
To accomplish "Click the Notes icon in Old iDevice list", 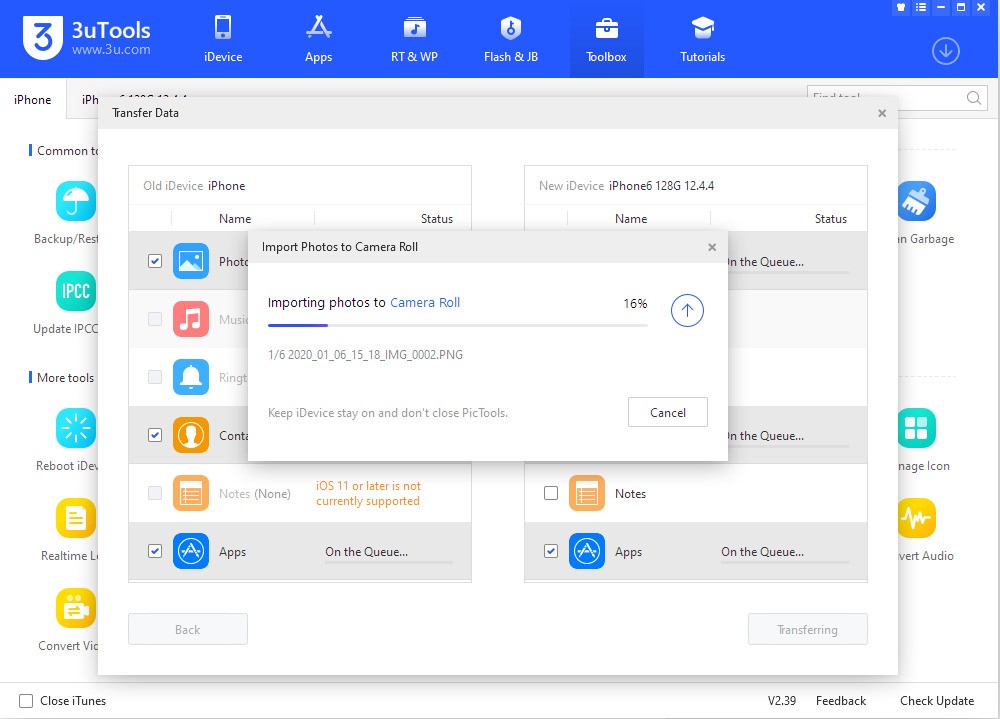I will click(x=191, y=493).
